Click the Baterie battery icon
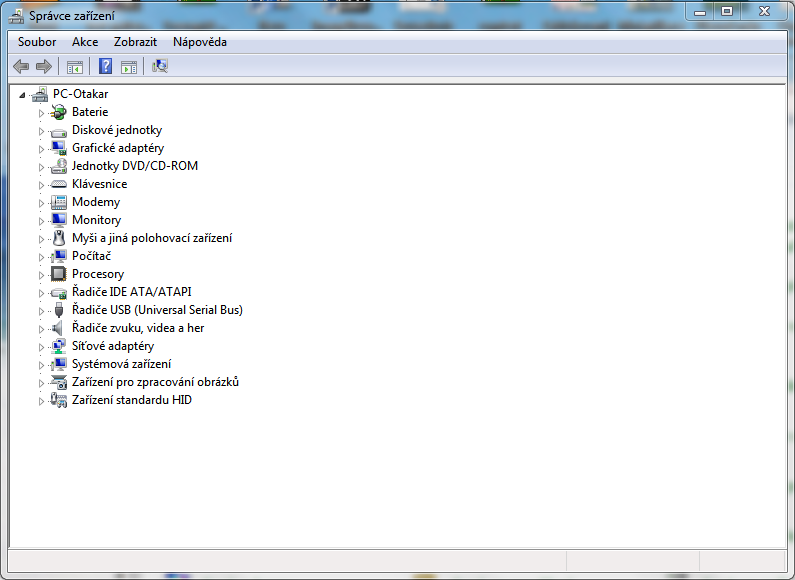 click(x=59, y=112)
